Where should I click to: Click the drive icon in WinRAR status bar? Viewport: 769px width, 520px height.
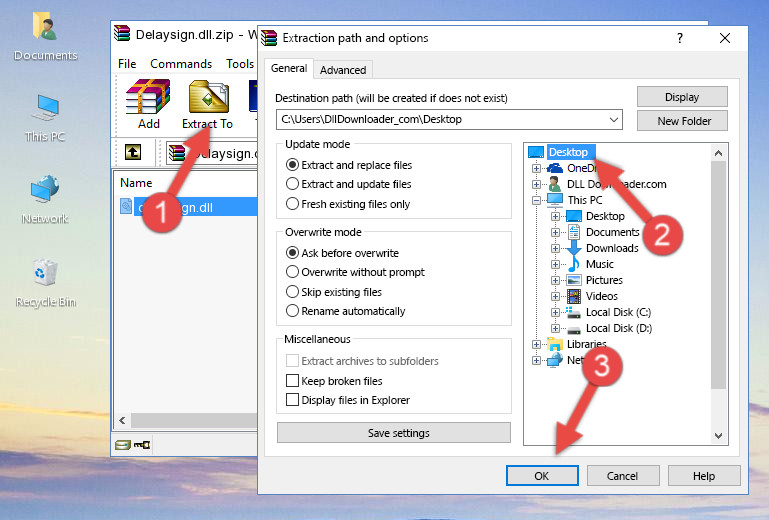pos(123,445)
